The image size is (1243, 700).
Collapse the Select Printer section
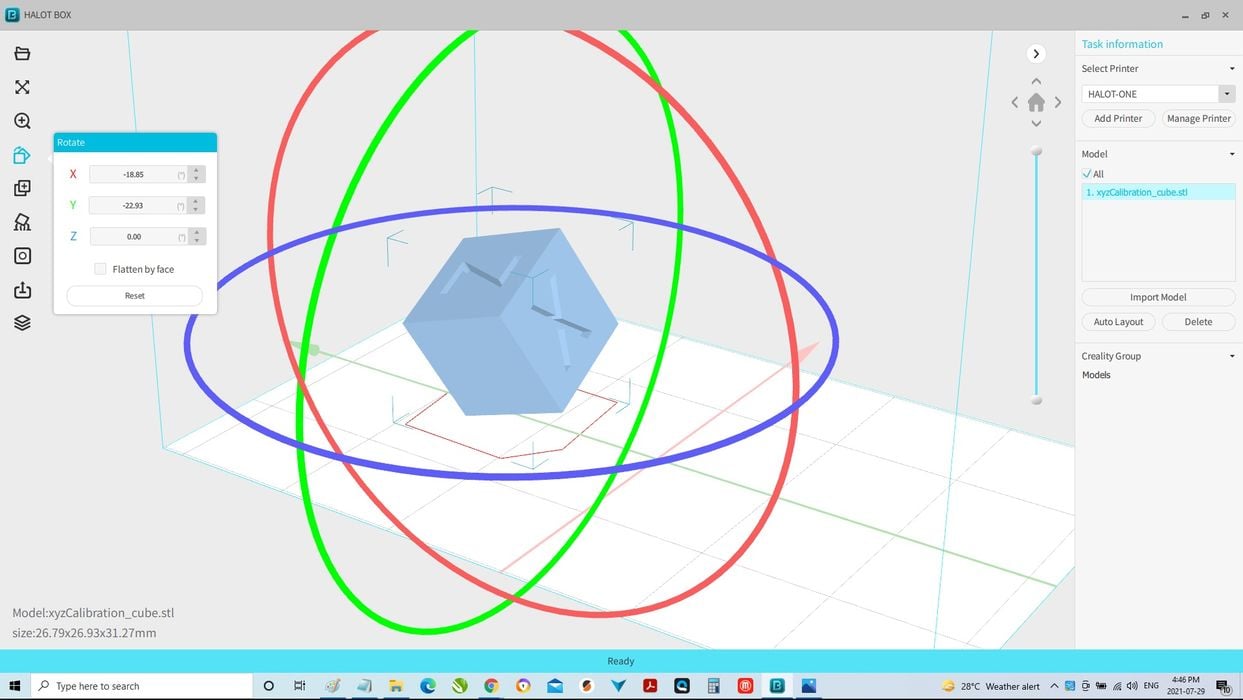tap(1231, 68)
